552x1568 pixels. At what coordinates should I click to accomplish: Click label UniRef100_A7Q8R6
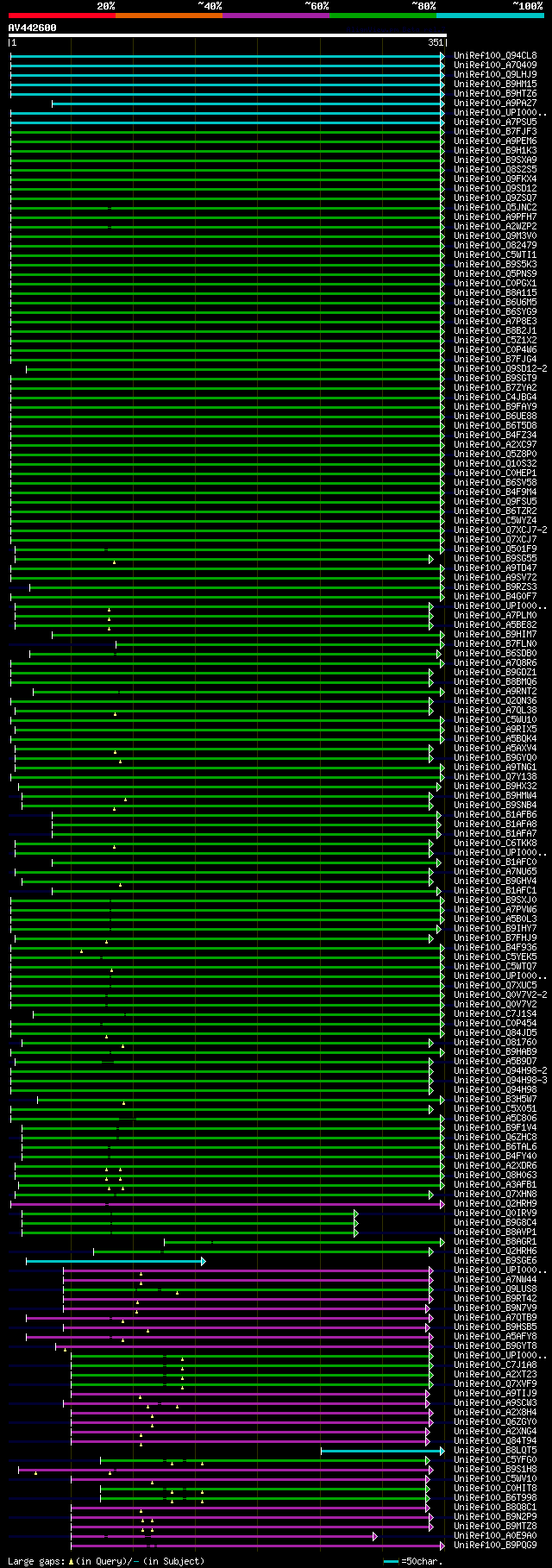tap(495, 663)
